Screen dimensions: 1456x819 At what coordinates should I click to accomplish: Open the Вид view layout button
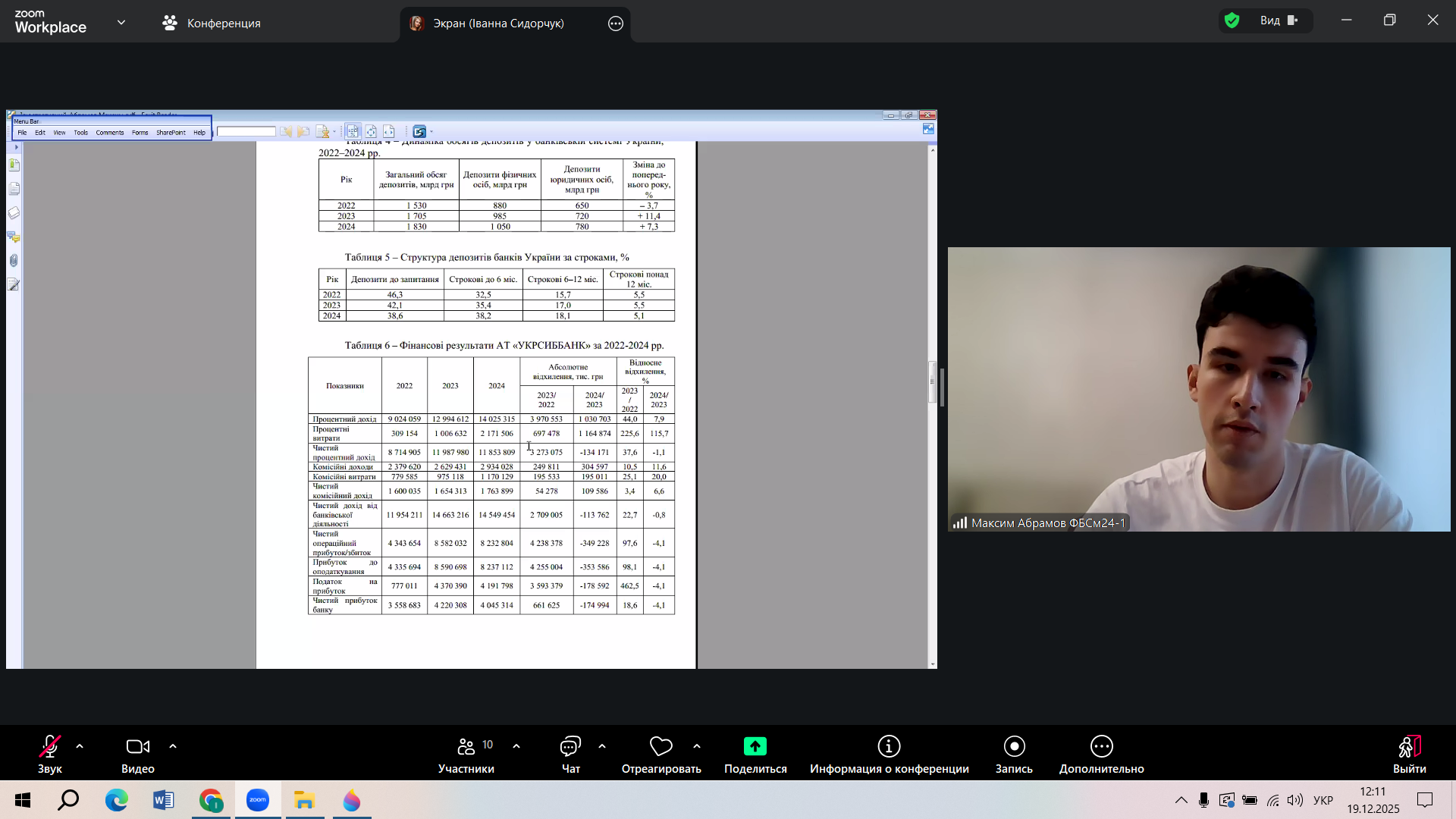point(1279,20)
